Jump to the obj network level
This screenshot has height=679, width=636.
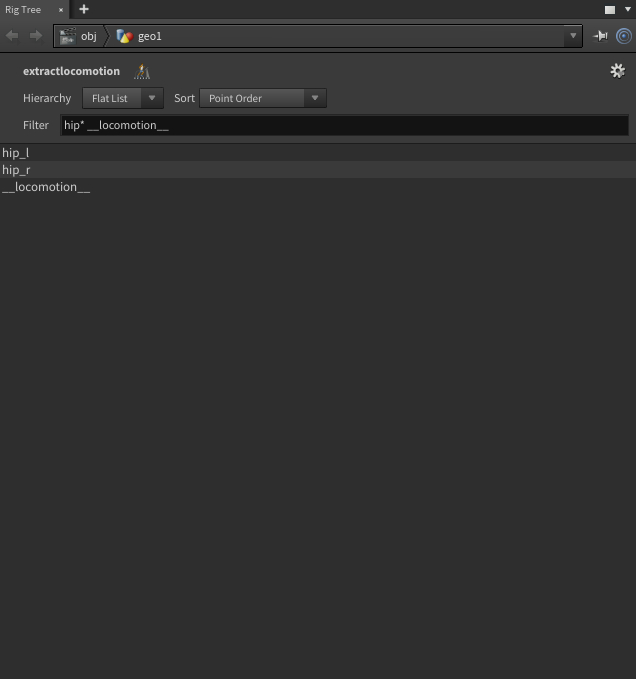[80, 36]
